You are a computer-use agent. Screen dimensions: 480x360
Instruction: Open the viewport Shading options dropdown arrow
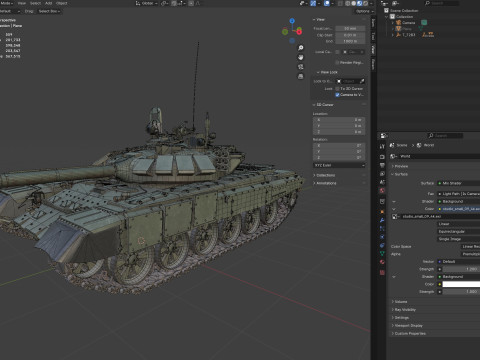click(372, 3)
